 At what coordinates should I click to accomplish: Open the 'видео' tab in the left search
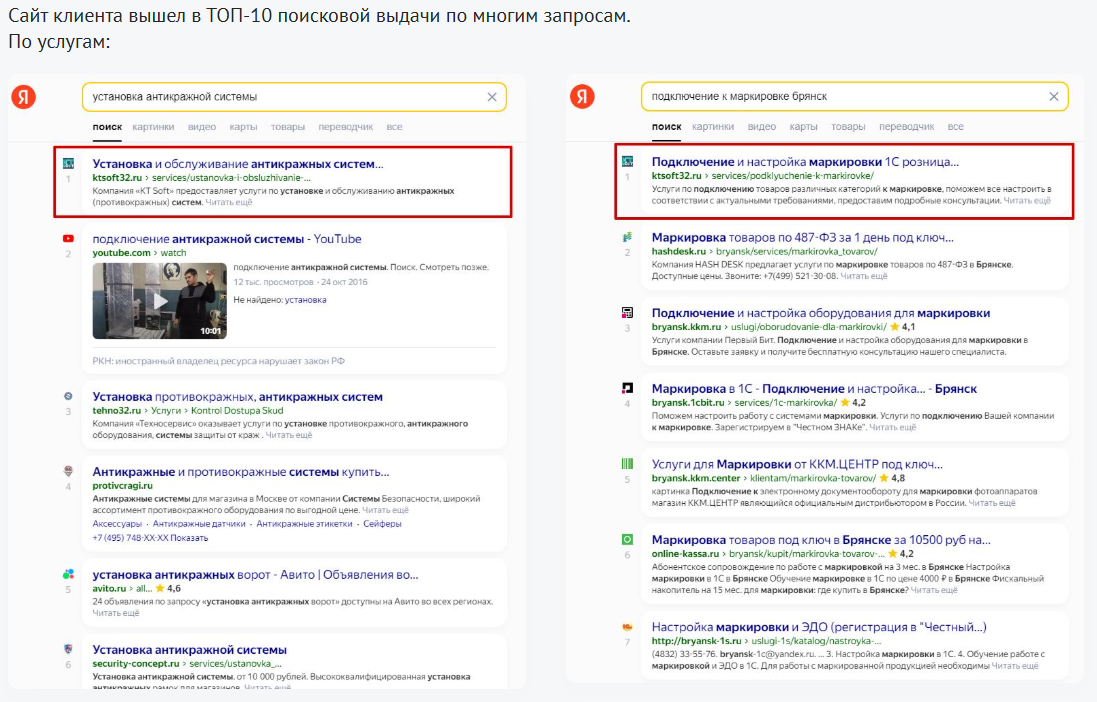[201, 127]
